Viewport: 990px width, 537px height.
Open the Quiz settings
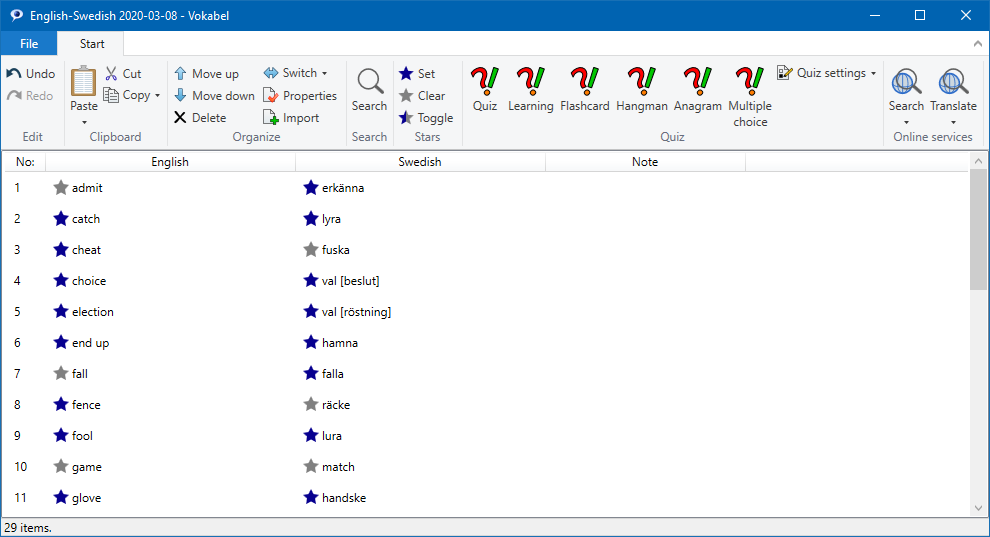click(826, 73)
